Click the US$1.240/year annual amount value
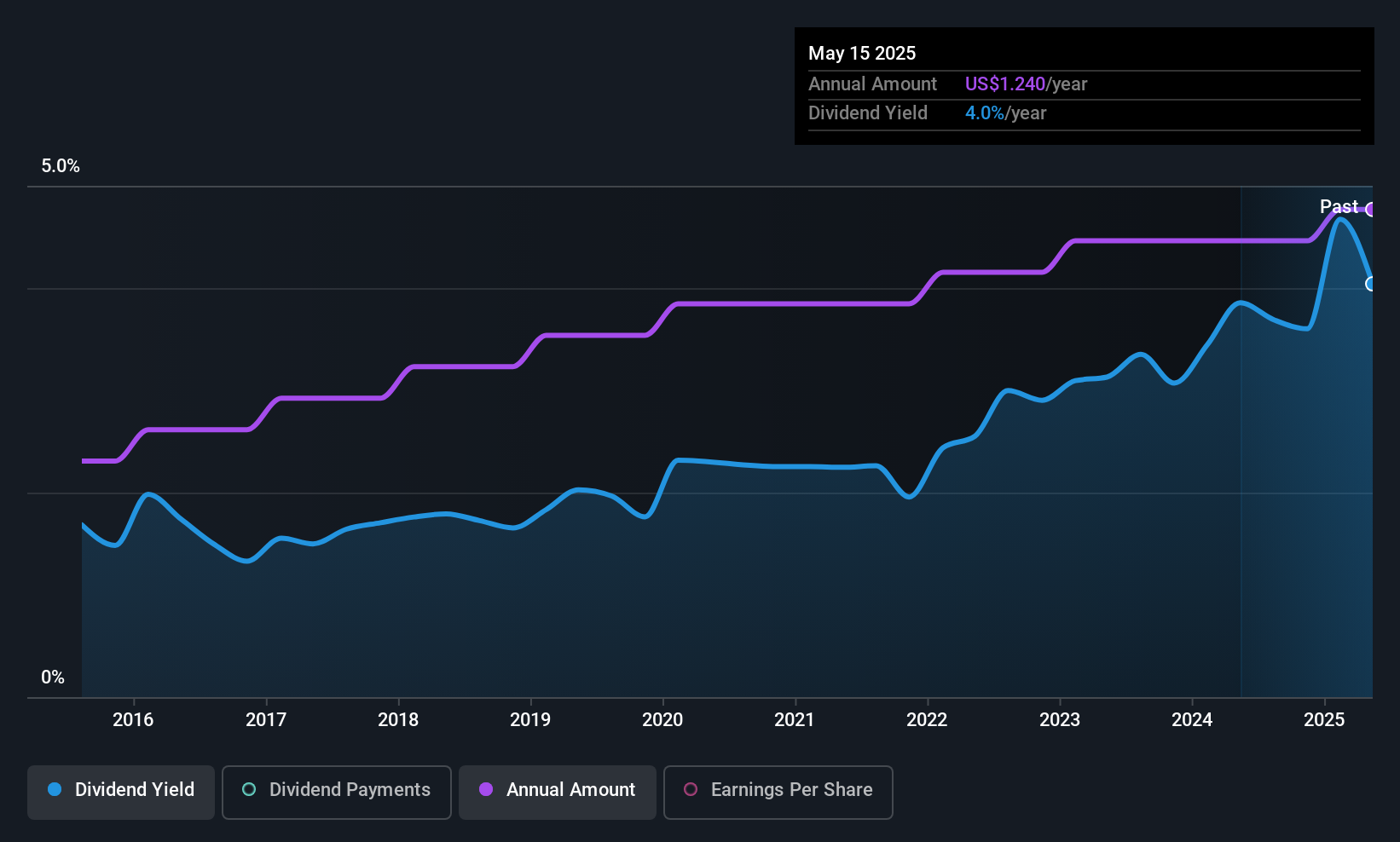Viewport: 1400px width, 842px height. (x=1026, y=84)
